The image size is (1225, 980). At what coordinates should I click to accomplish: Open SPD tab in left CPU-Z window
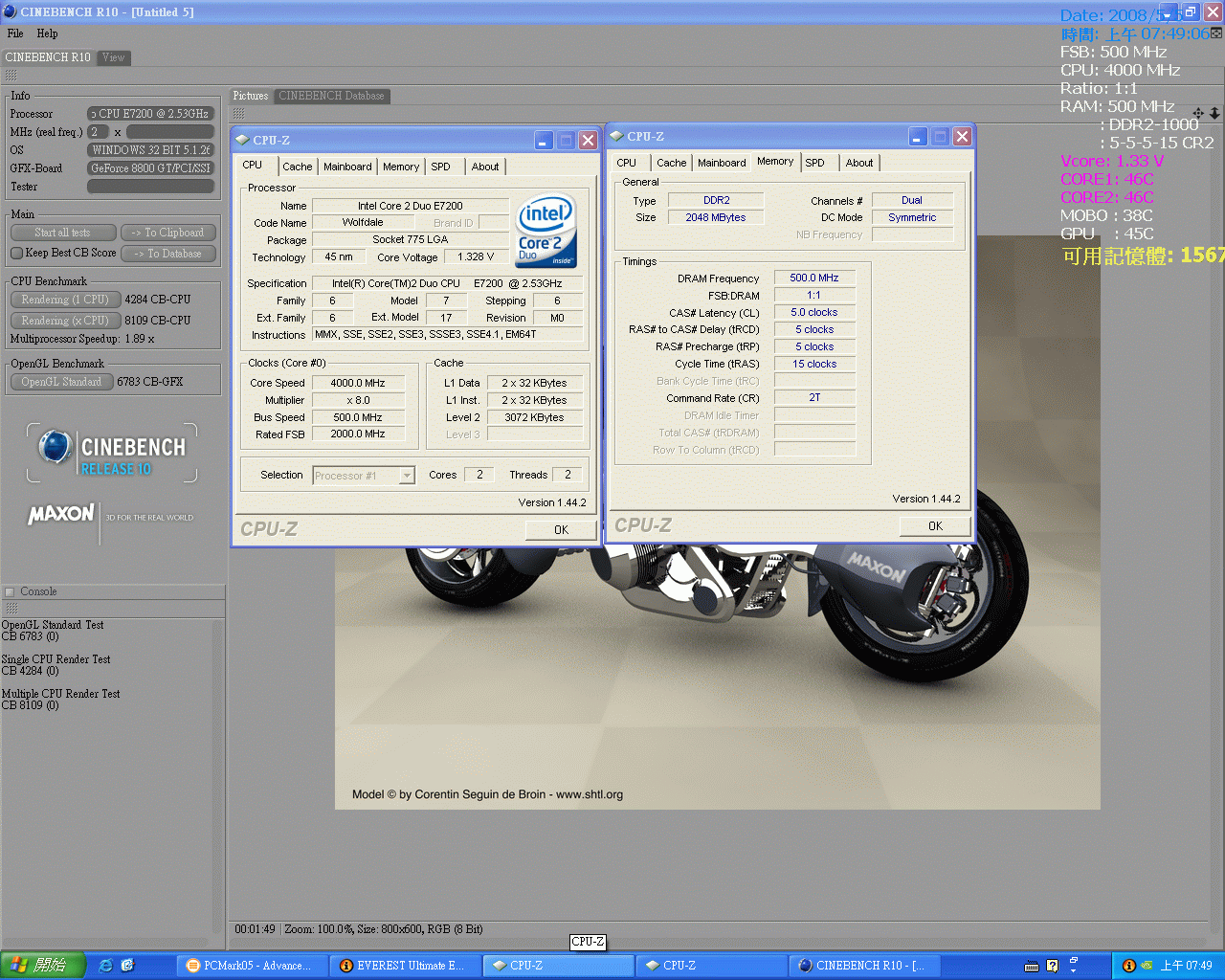pyautogui.click(x=440, y=167)
